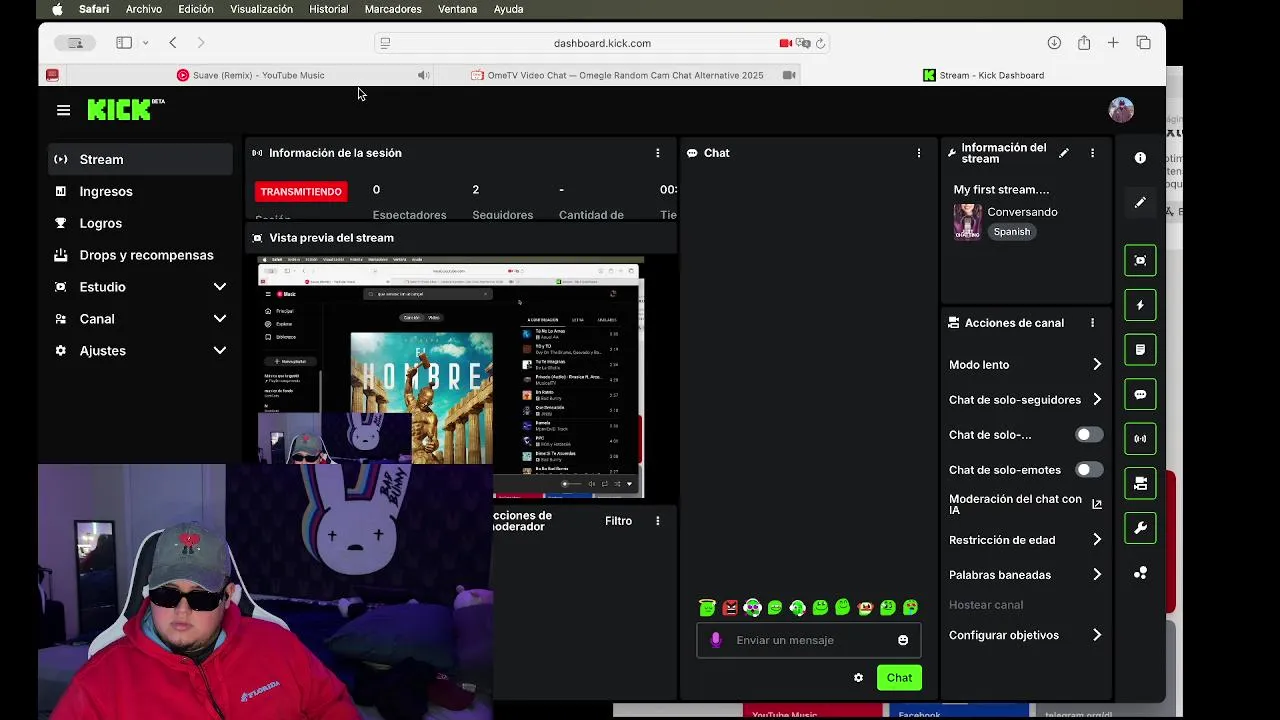
Task: Toggle the wrench widget icon in right rail
Action: point(1140,528)
